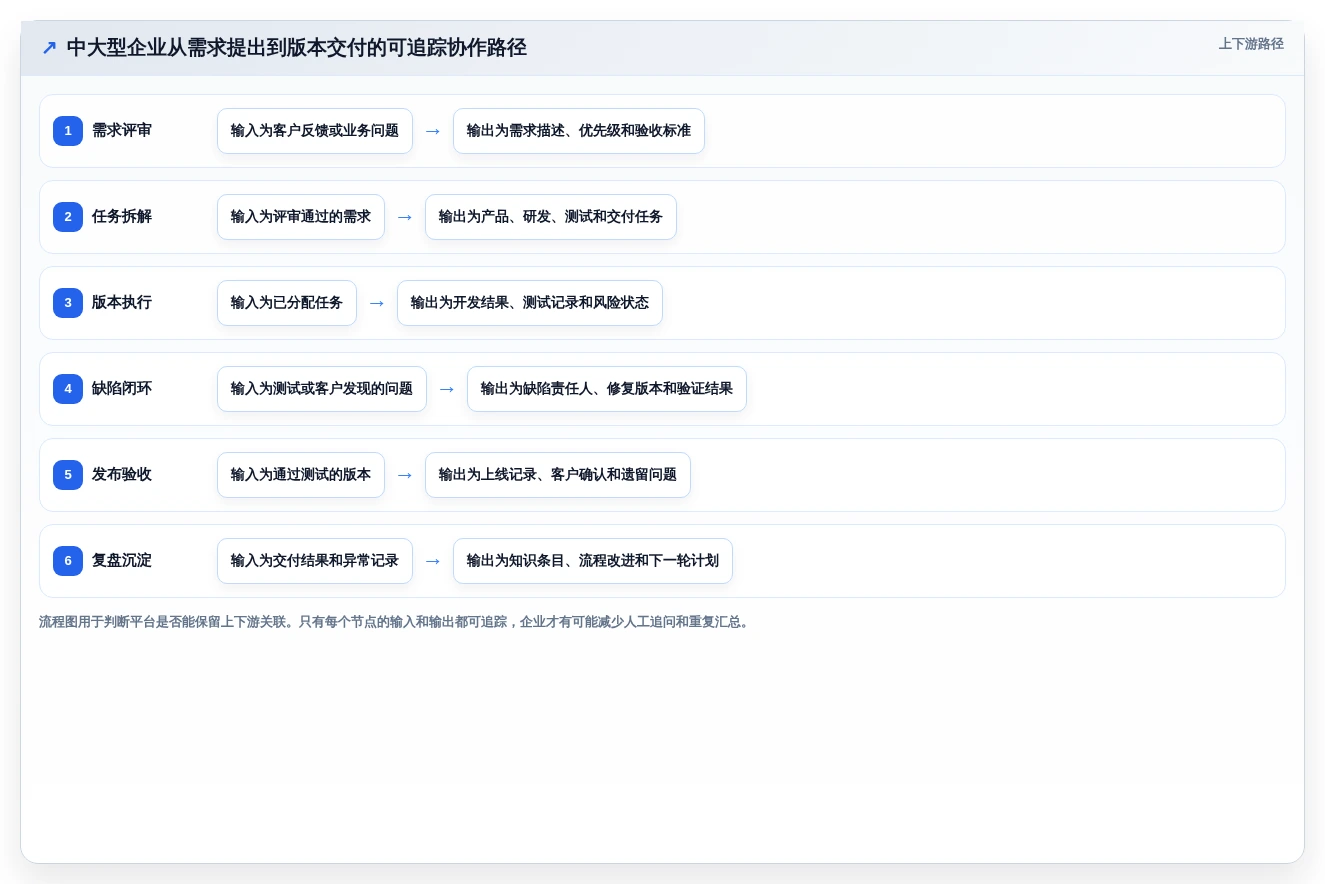Click the arrow in the 缺陷闭环 row
The image size is (1325, 884).
(447, 389)
